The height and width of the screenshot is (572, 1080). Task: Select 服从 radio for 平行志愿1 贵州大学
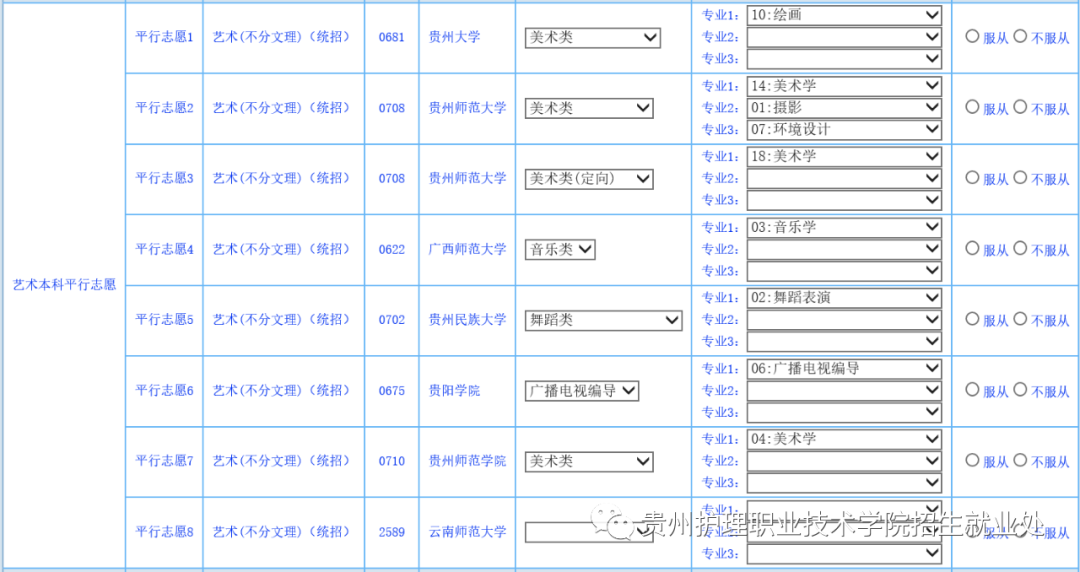(x=972, y=36)
